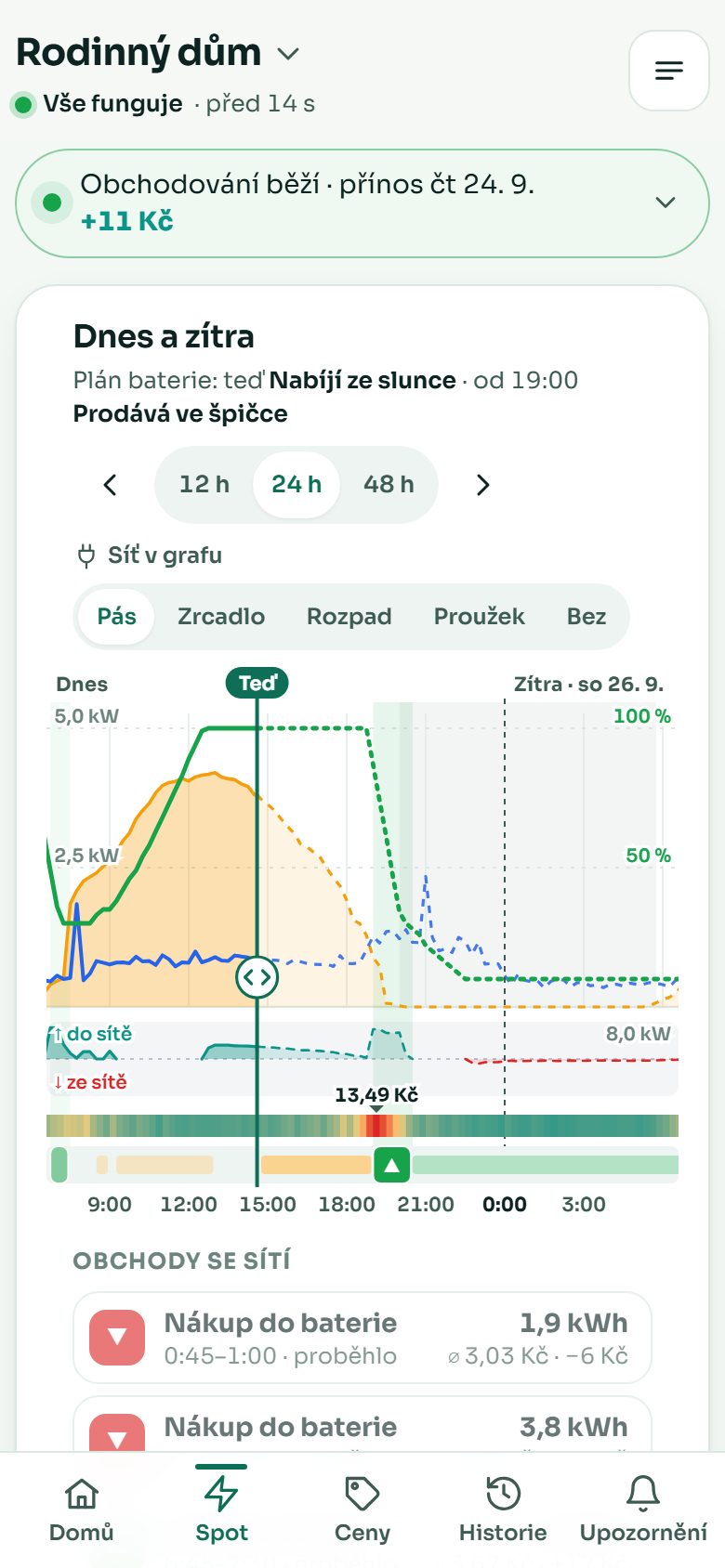
Task: Click the price heat-strip color bar
Action: pyautogui.click(x=362, y=1126)
